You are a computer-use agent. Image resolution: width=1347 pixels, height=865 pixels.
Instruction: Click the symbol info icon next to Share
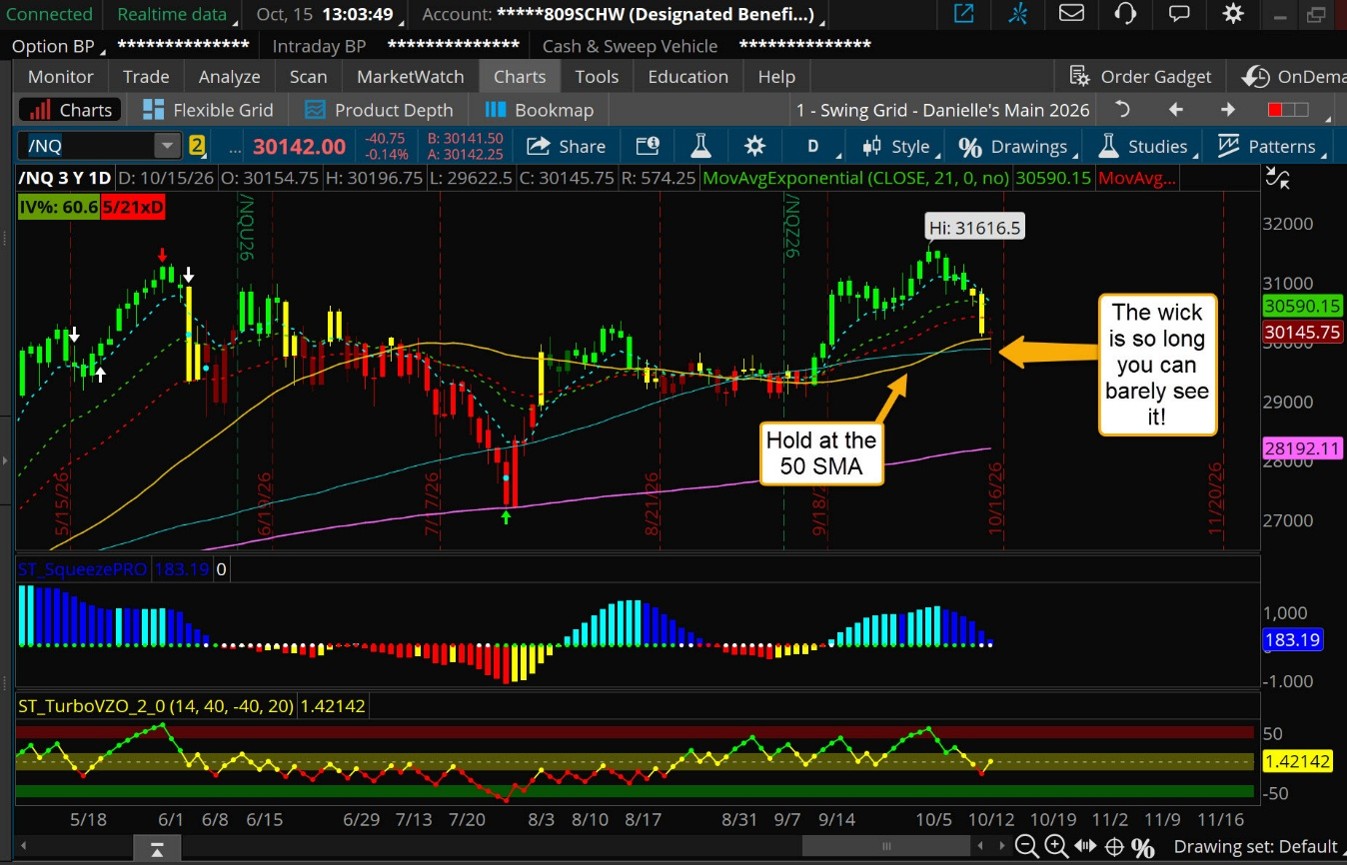point(647,146)
